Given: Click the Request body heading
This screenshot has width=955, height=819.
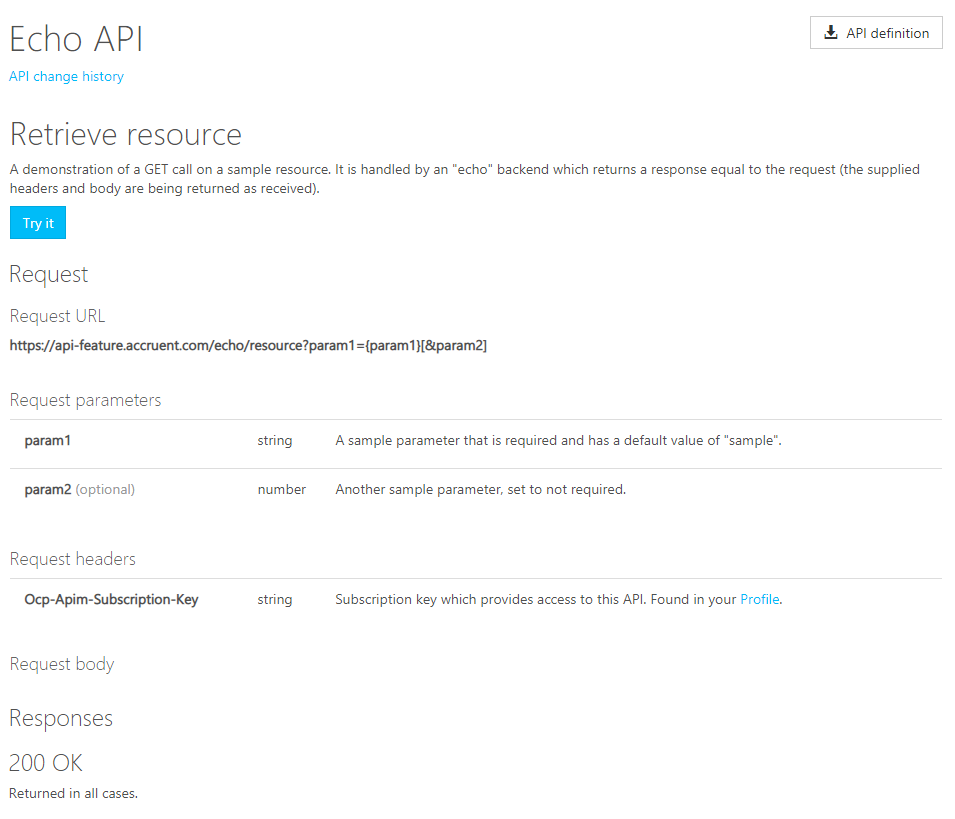Looking at the screenshot, I should (62, 664).
